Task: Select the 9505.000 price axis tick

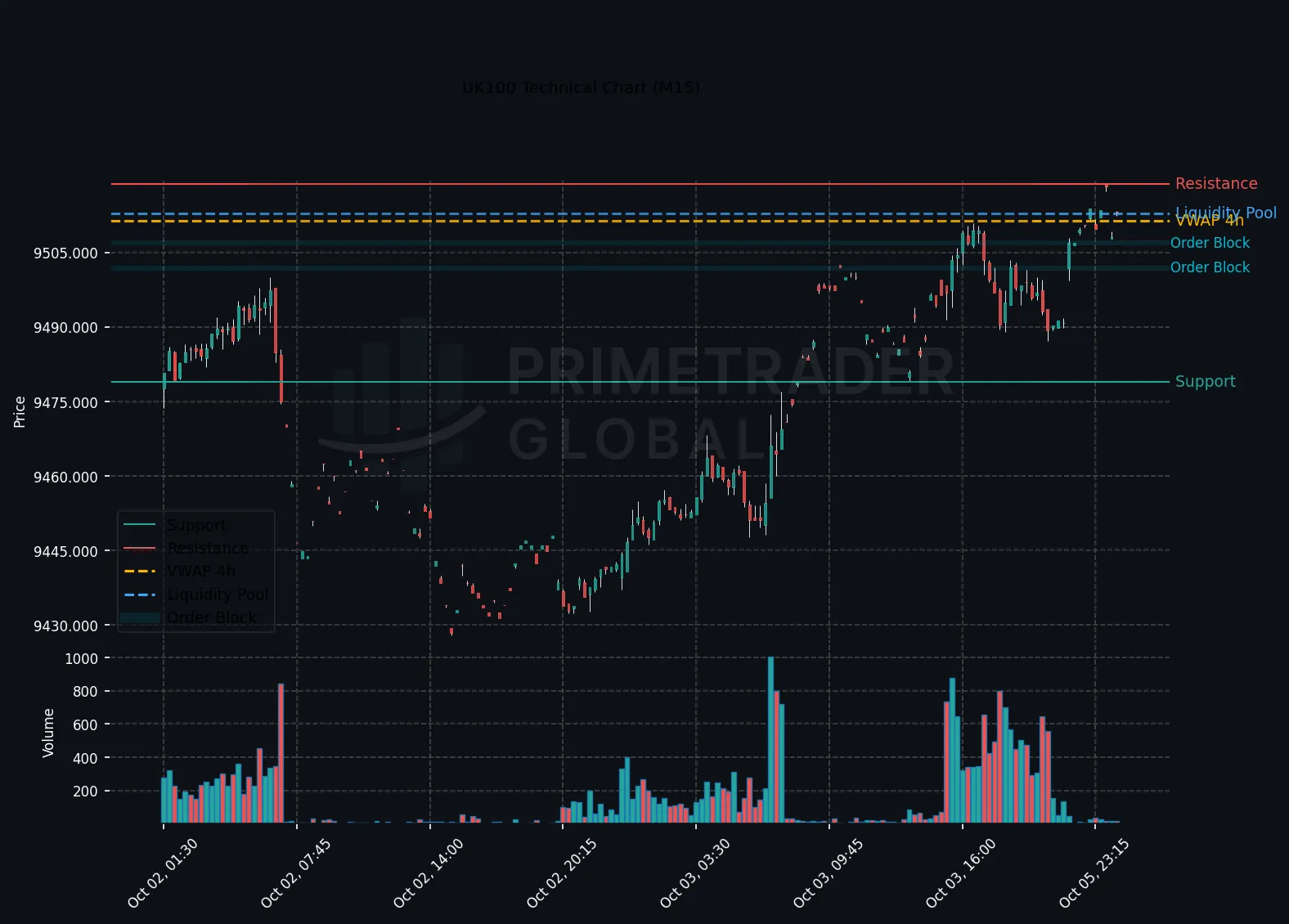Action: click(x=65, y=253)
